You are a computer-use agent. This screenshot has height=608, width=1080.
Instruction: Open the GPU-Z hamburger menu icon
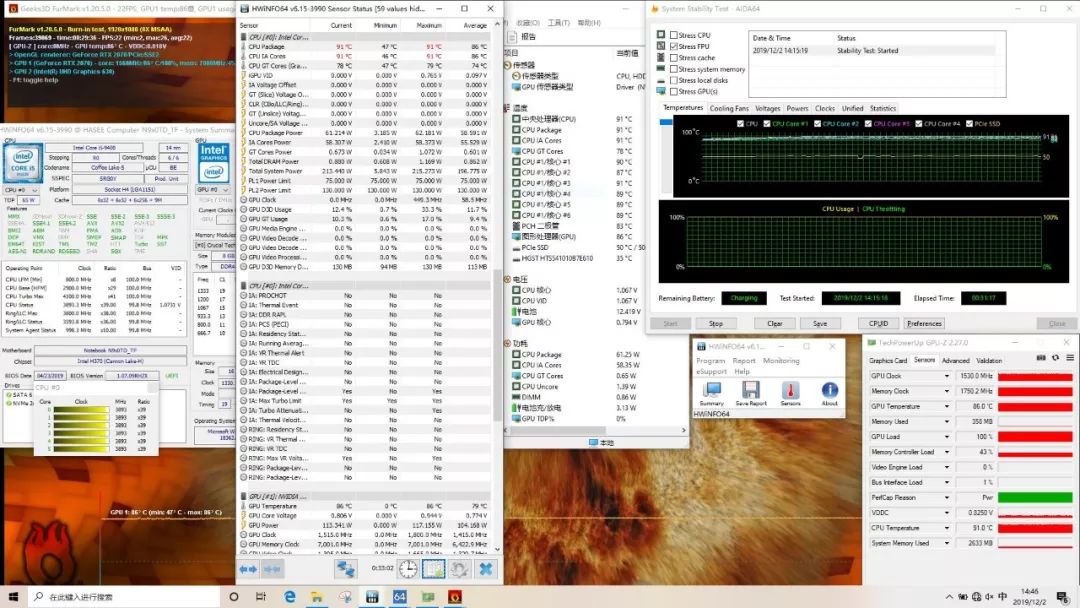[1070, 358]
